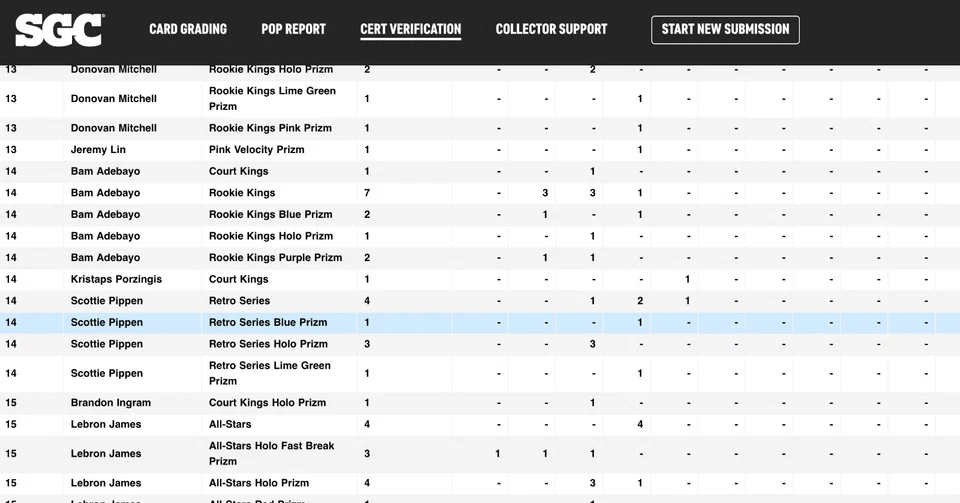
Task: Click the Court Kings Holo Prizm set name
Action: point(267,403)
